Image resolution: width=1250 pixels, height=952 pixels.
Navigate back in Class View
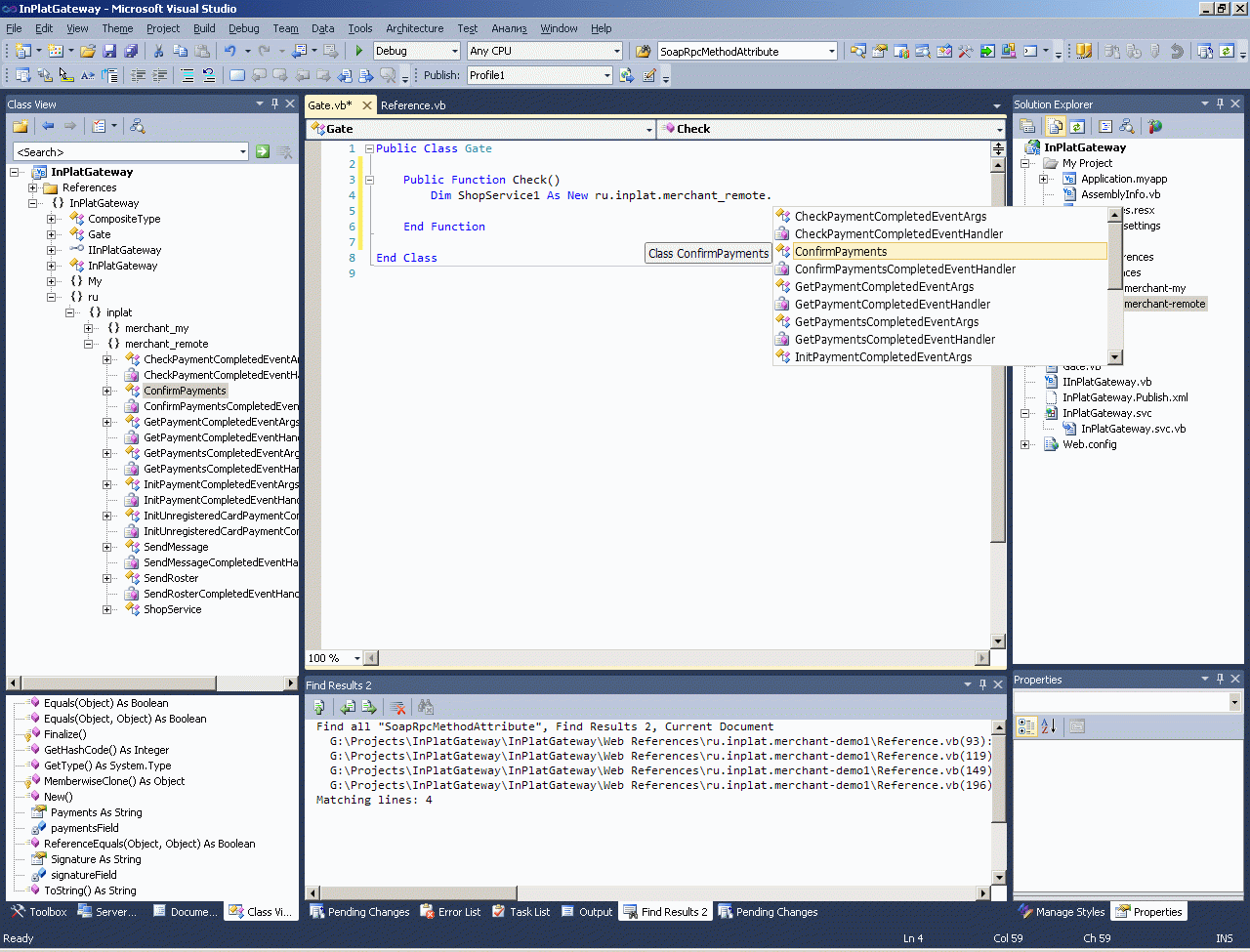(48, 126)
